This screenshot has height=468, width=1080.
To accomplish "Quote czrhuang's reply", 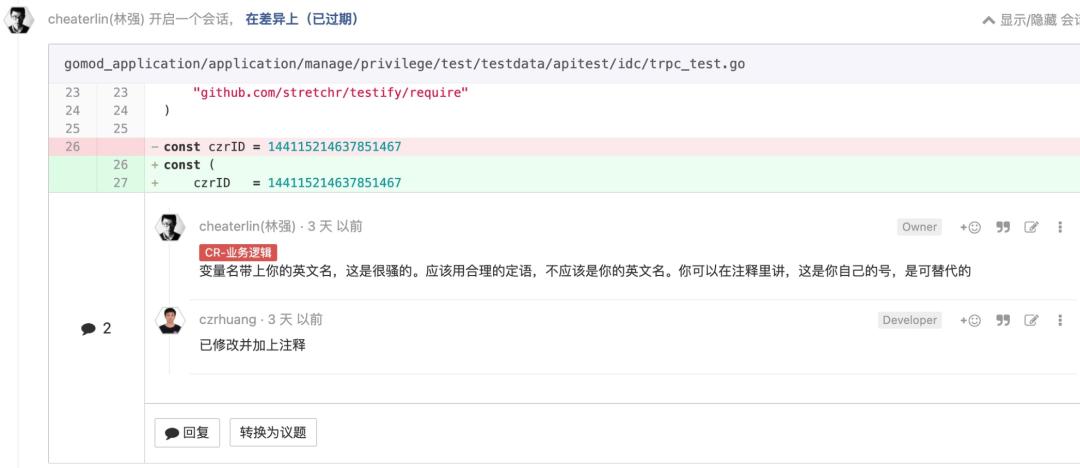I will coord(1004,321).
